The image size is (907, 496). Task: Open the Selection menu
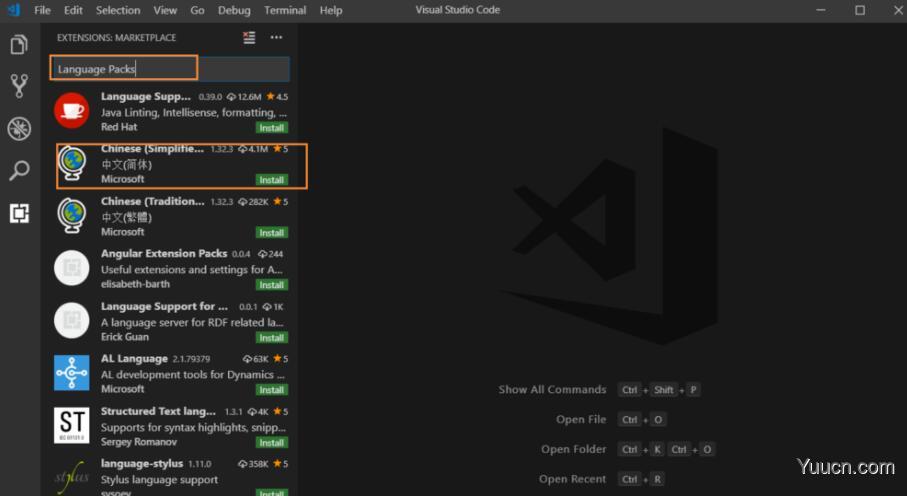pos(118,10)
